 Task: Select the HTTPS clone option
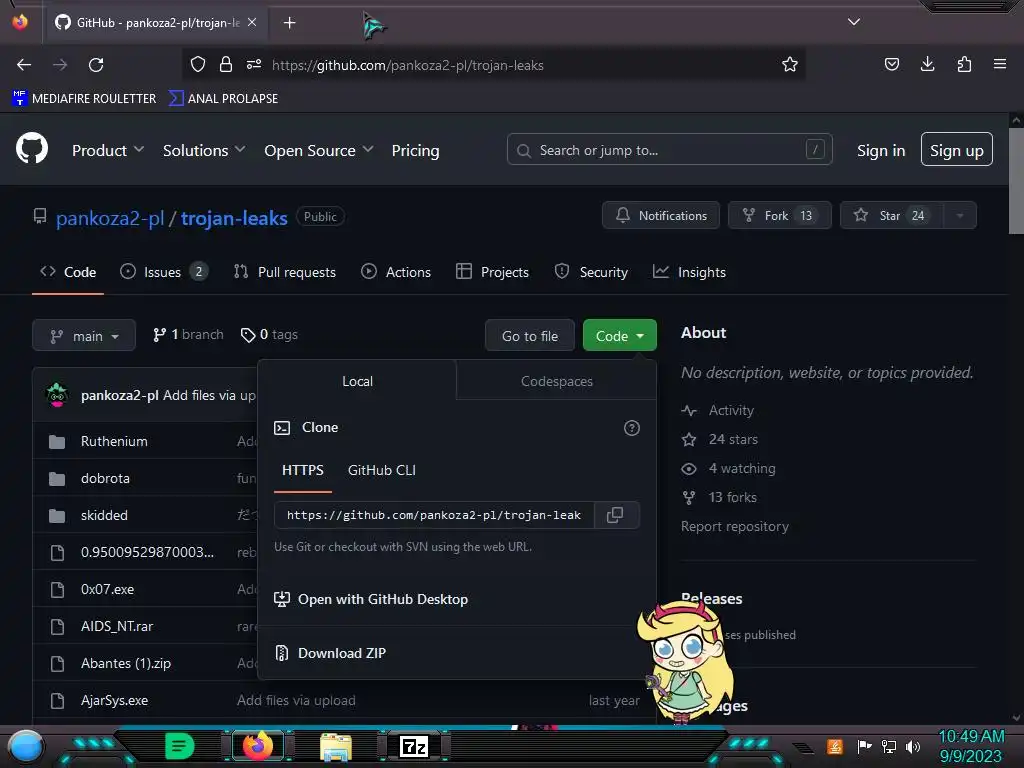[x=302, y=470]
